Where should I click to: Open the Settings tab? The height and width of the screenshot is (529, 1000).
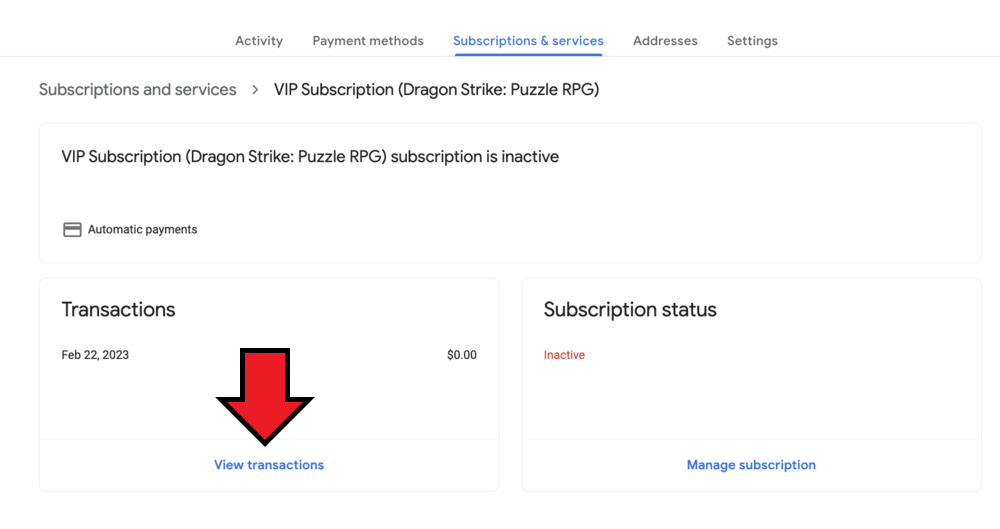[752, 41]
